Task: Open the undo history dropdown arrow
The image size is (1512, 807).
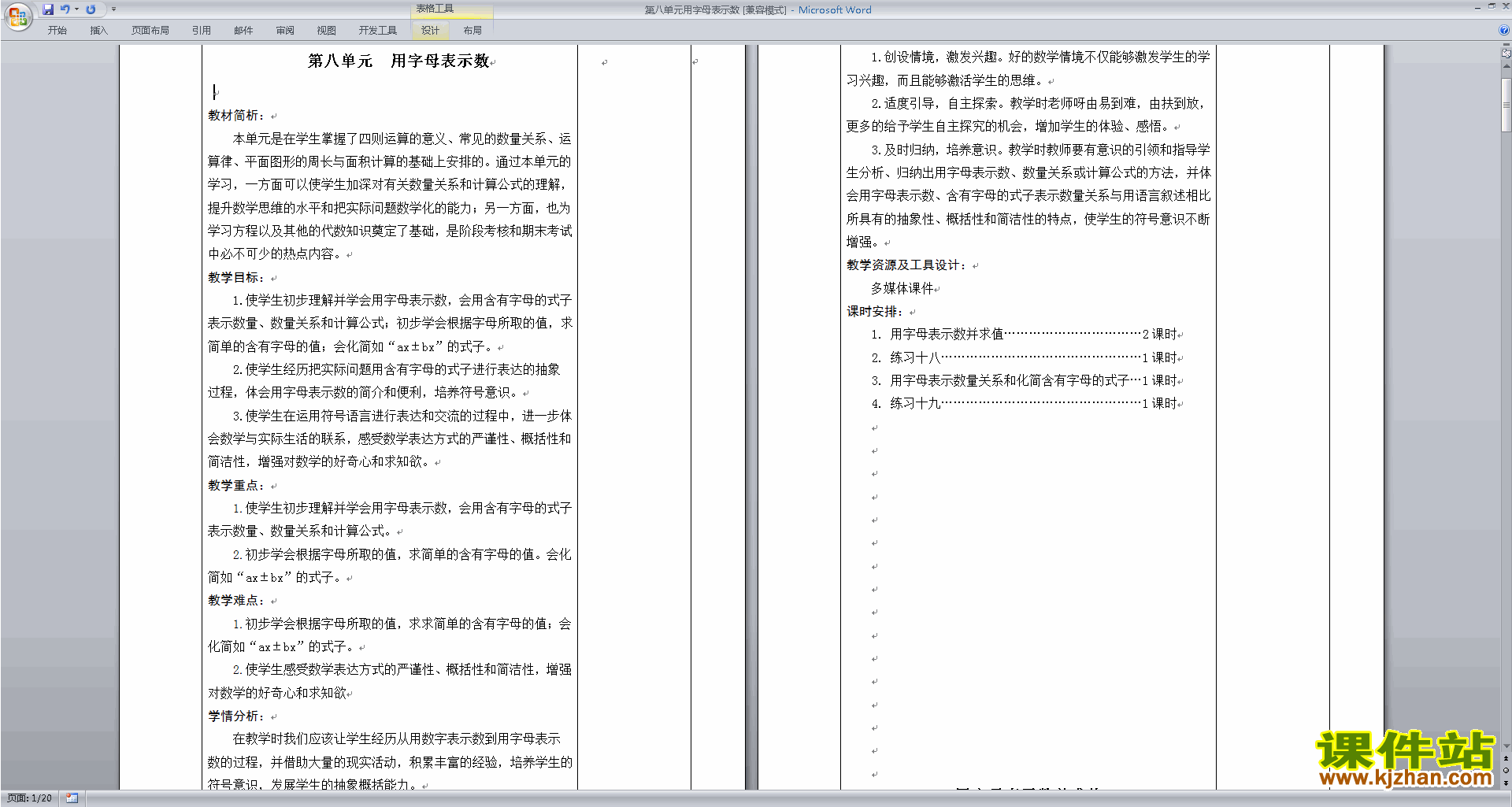Action: point(76,9)
